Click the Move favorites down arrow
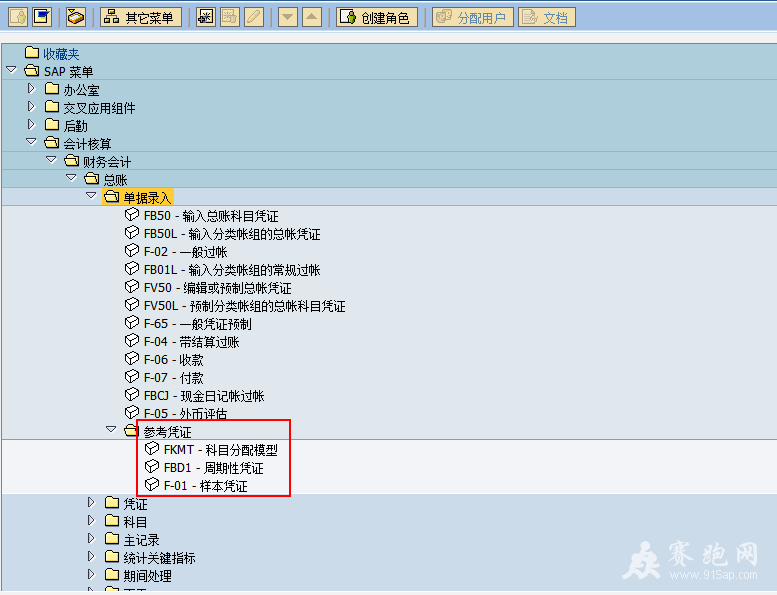This screenshot has width=777, height=595. 288,17
